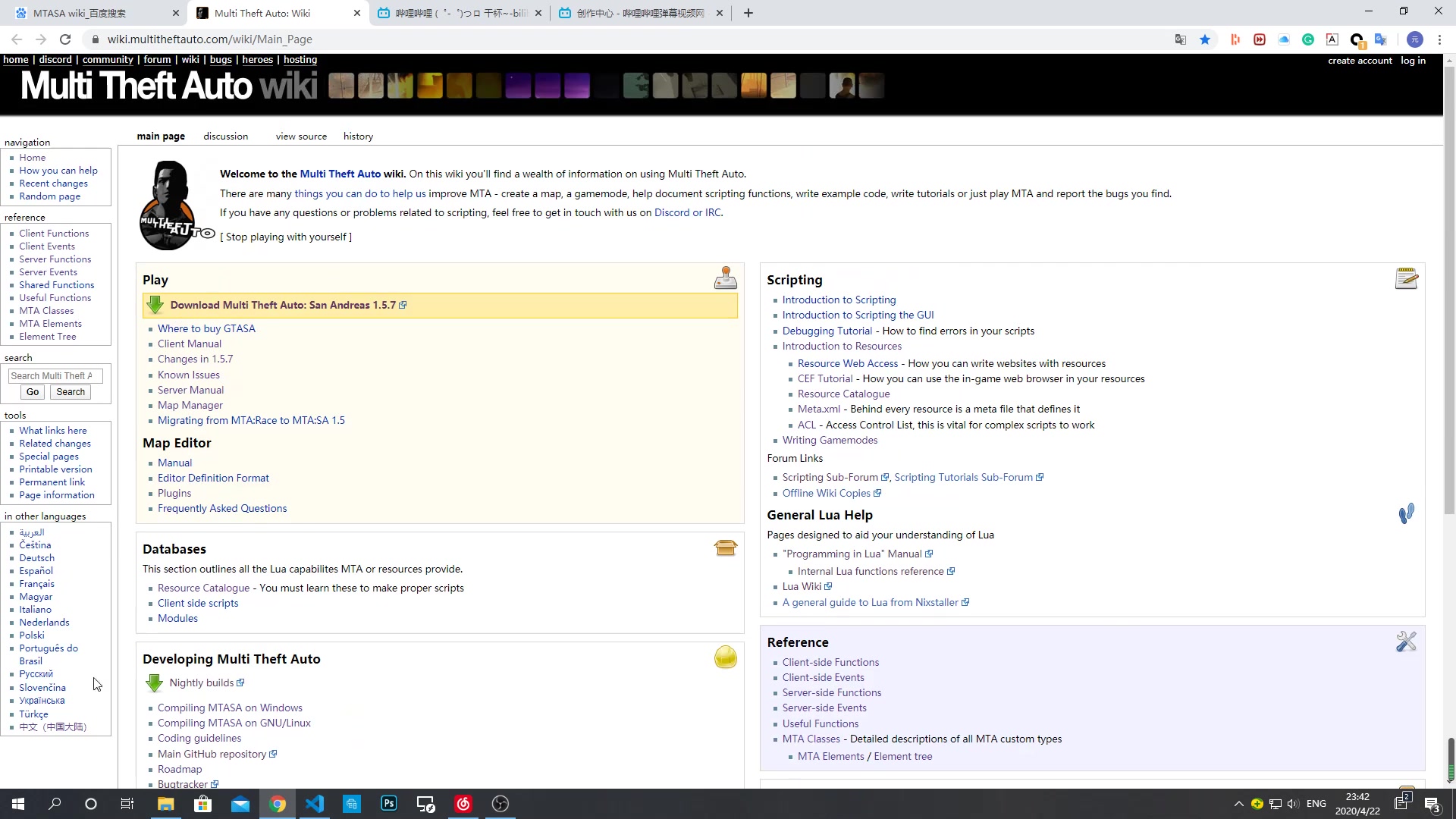Viewport: 1456px width, 819px height.
Task: Click the hard hat icon in Developing section
Action: tap(725, 657)
